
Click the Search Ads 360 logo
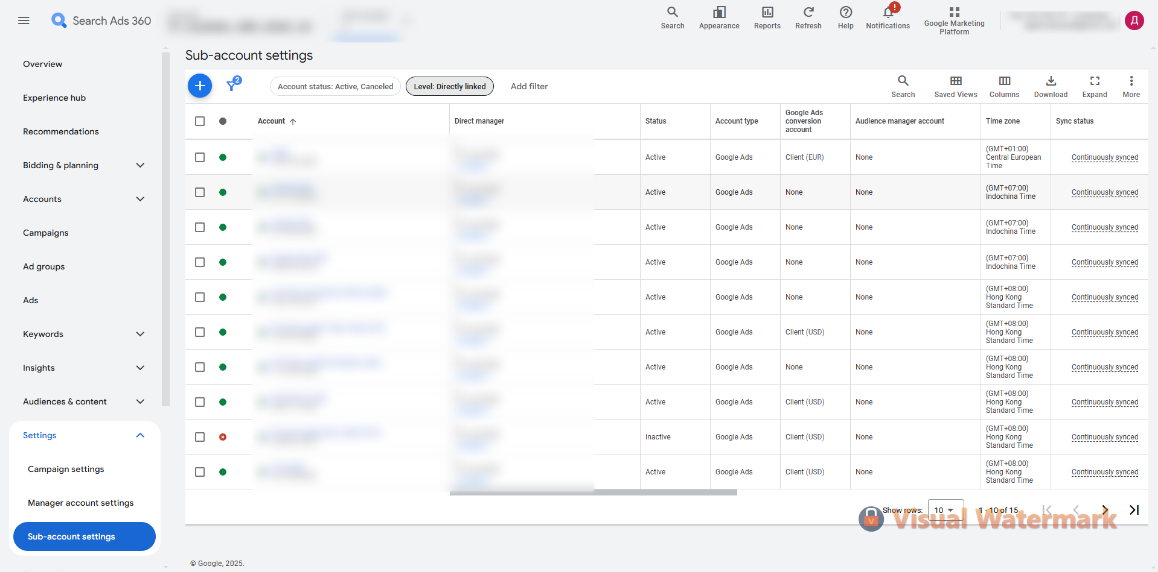(x=101, y=21)
